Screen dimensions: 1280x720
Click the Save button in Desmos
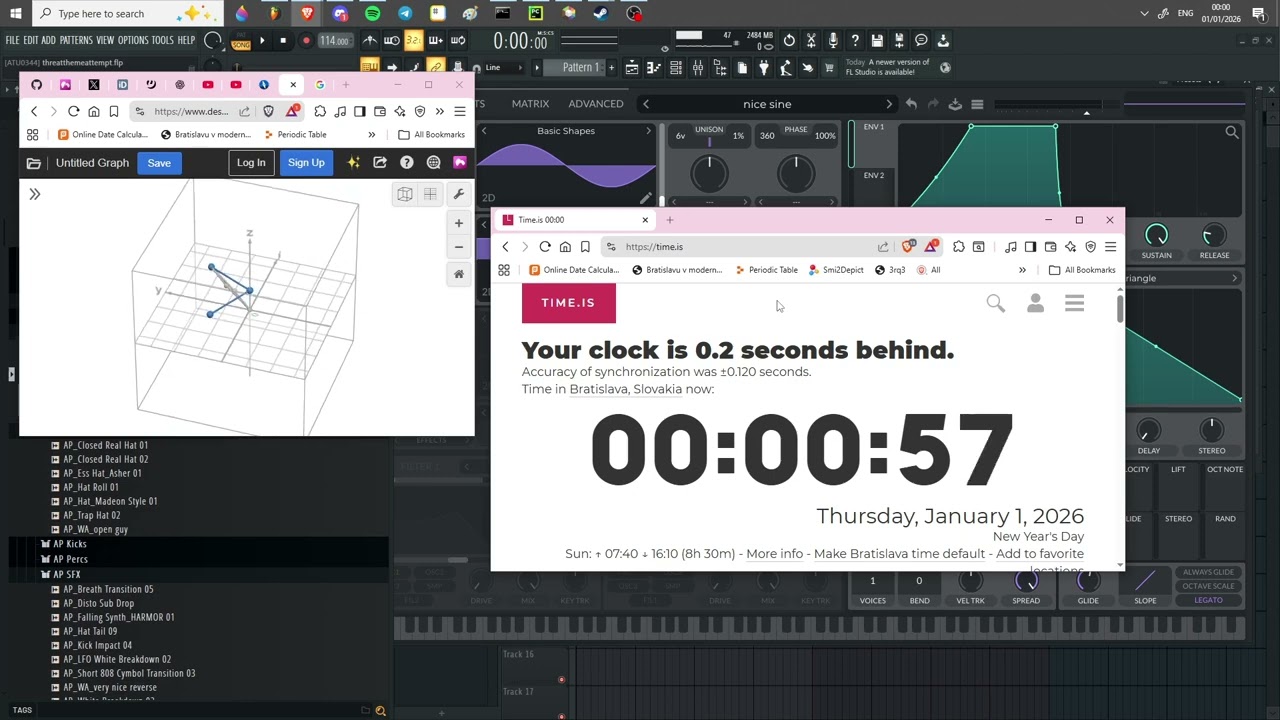pyautogui.click(x=159, y=163)
